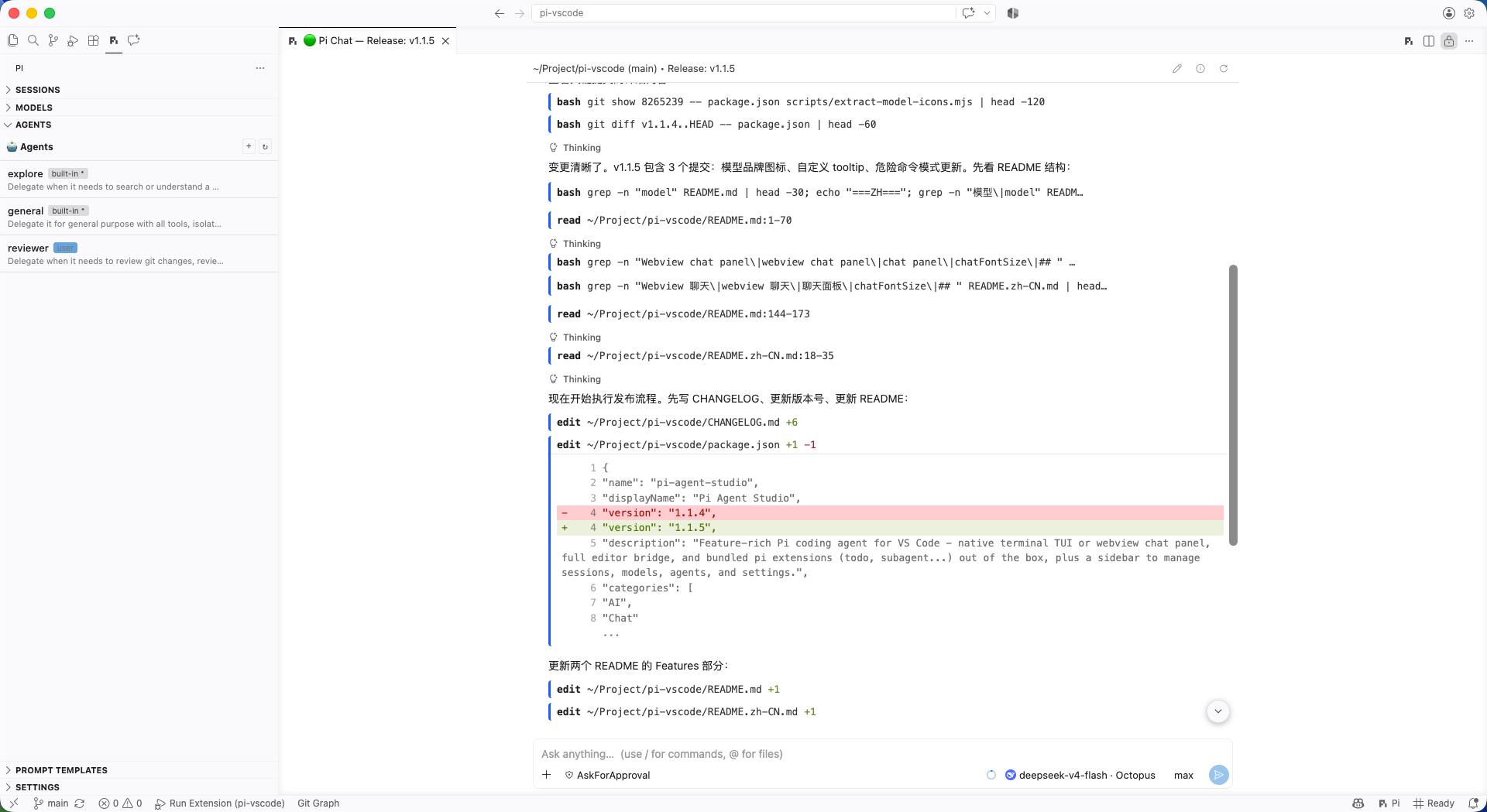Open the Accounts icon in the title bar

[1448, 13]
